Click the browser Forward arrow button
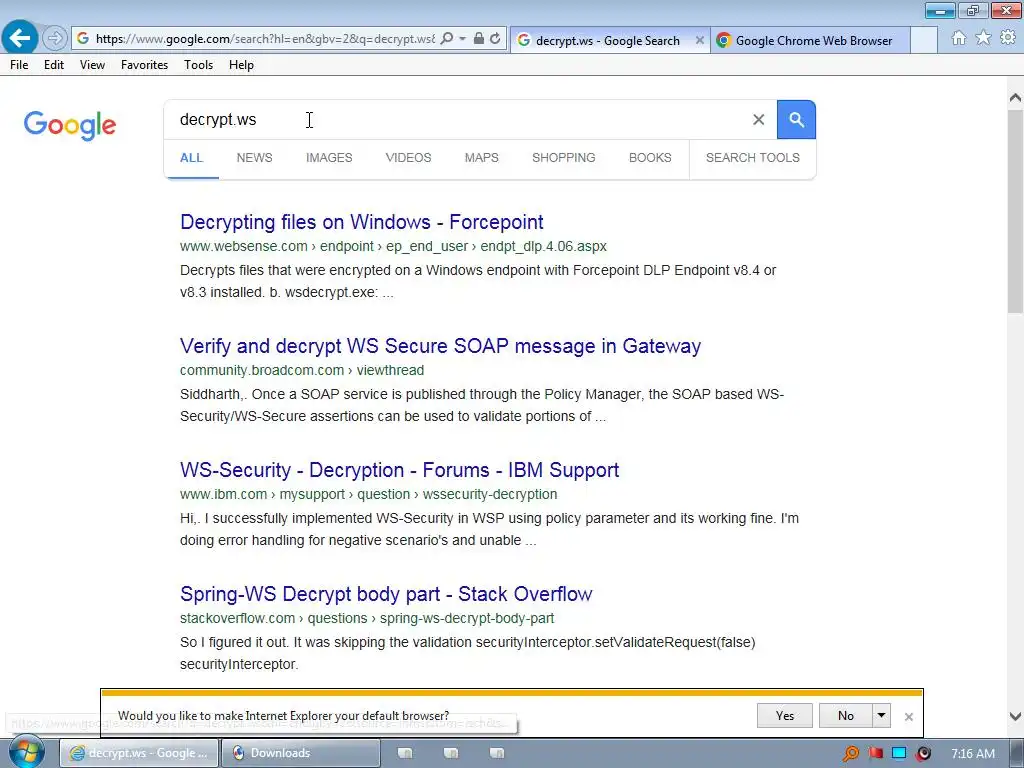The height and width of the screenshot is (768, 1024). coord(54,39)
